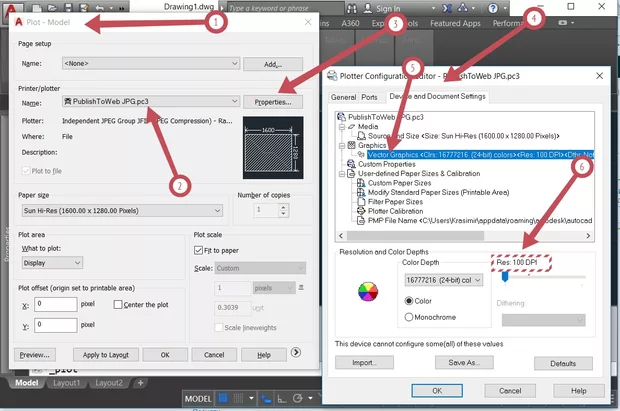The width and height of the screenshot is (620, 411).
Task: Enable the Center the plot checkbox
Action: (x=117, y=304)
